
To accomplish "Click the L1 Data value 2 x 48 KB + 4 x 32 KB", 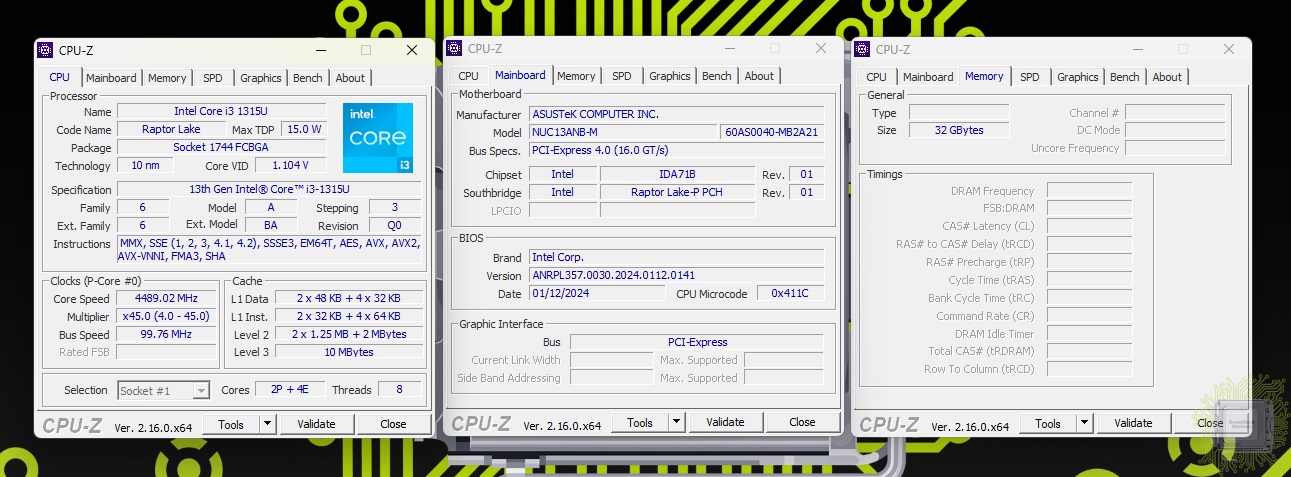I will click(x=348, y=299).
